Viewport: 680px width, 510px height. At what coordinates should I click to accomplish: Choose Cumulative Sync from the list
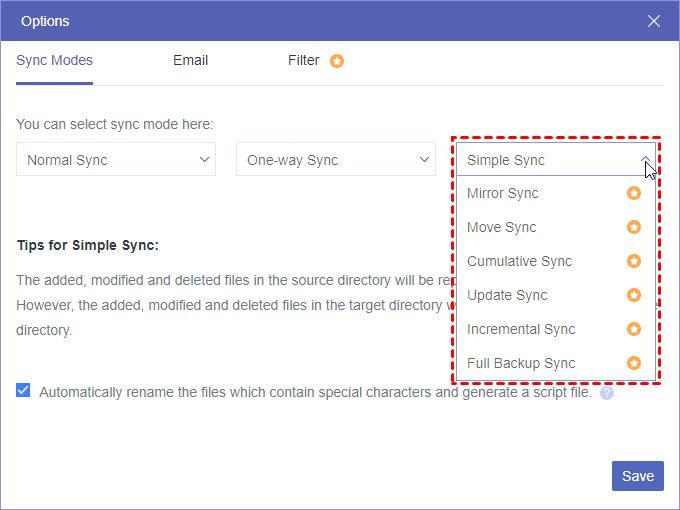(556, 261)
